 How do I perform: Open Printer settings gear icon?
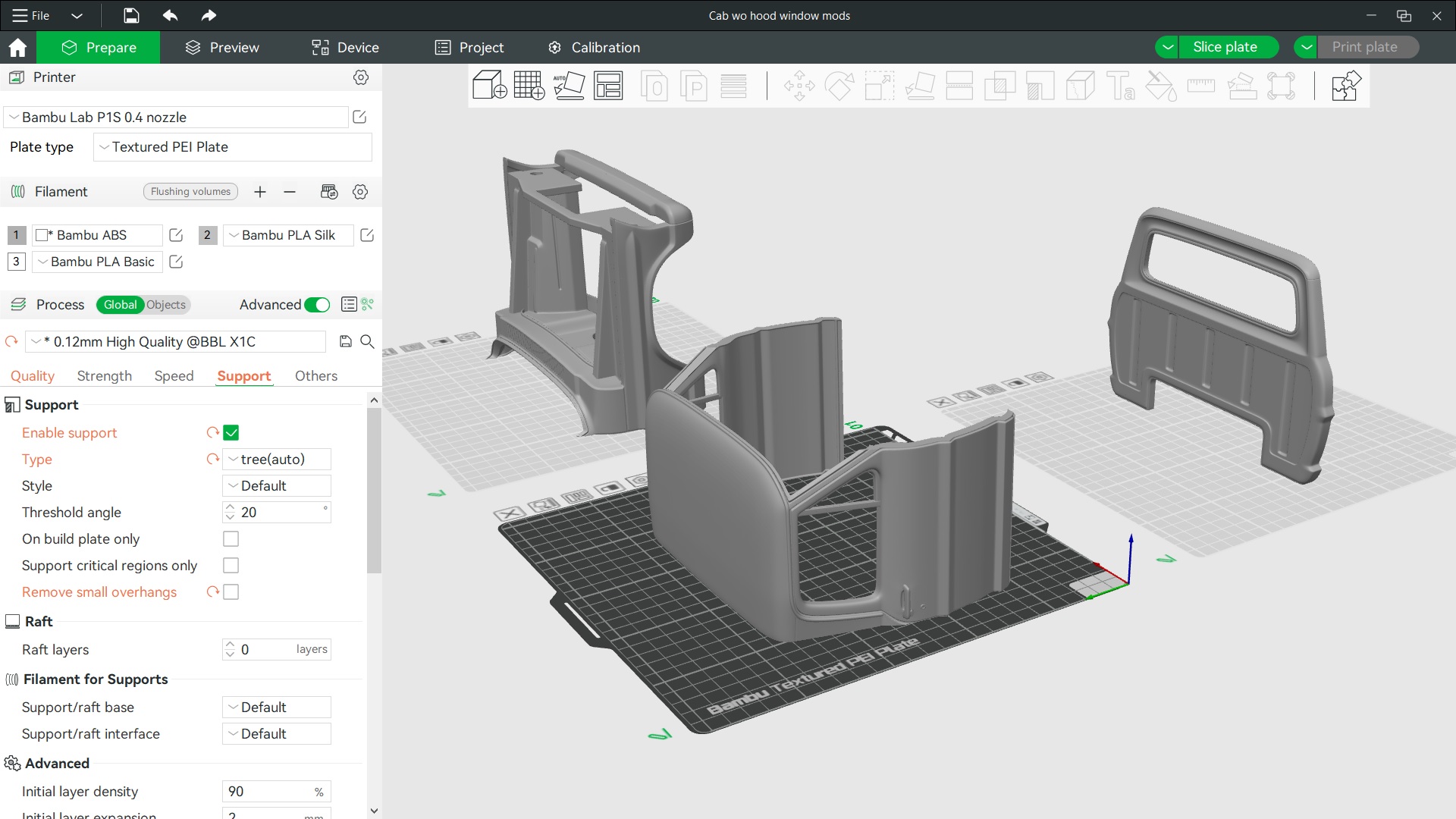tap(361, 77)
